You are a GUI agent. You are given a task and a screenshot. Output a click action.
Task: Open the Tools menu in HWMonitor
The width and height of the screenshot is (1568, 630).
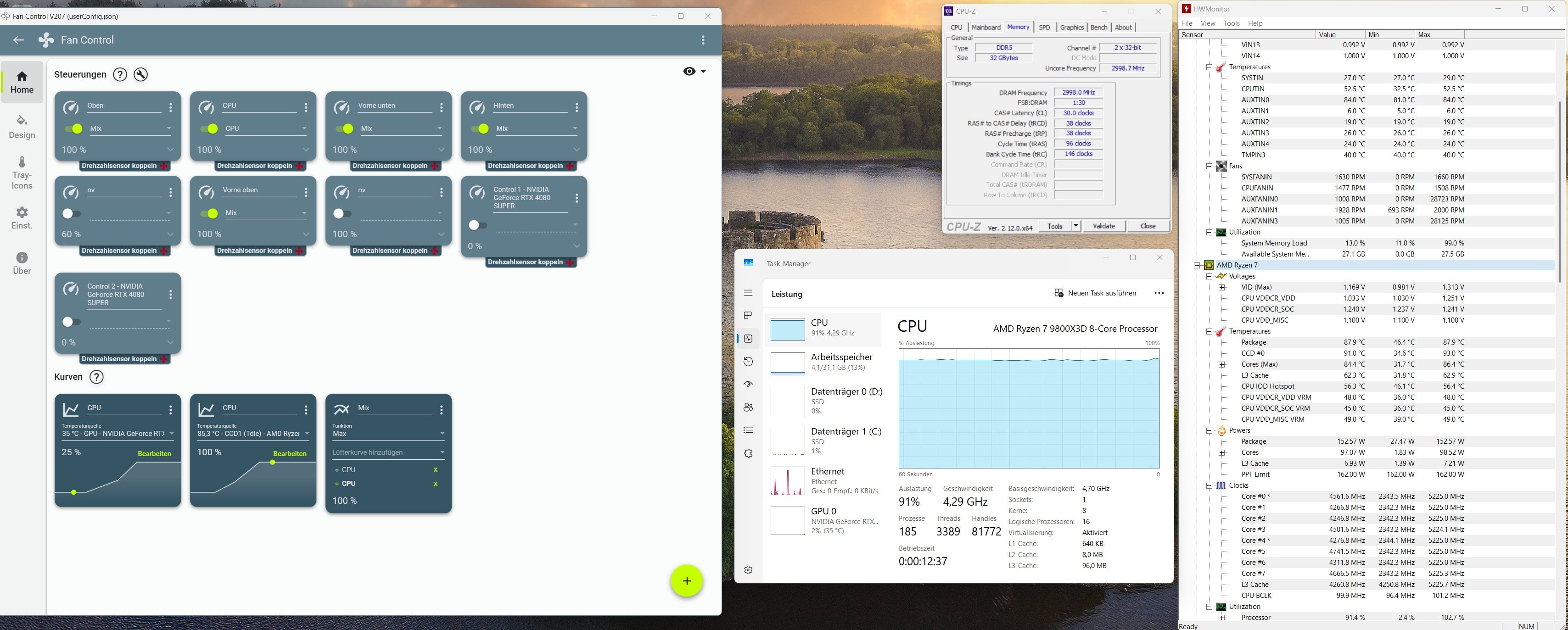1232,23
